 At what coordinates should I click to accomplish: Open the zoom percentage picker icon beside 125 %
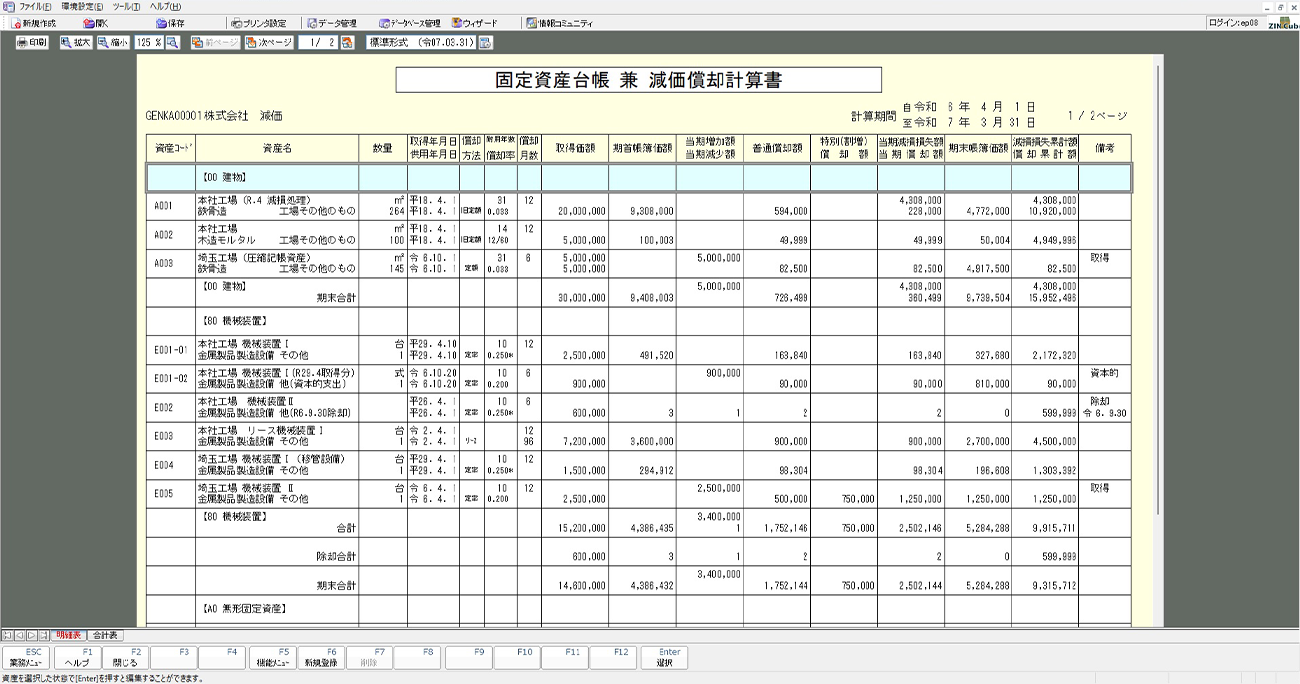[172, 43]
